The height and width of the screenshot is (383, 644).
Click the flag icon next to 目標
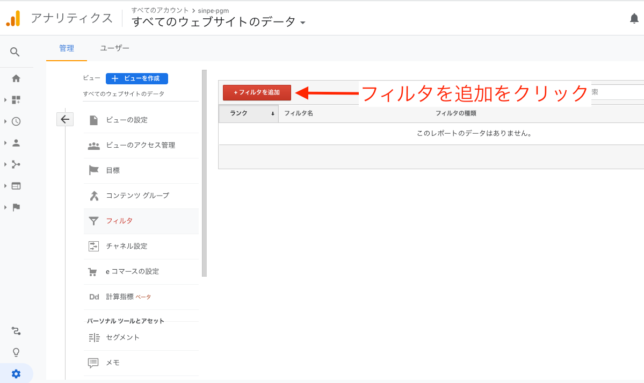coord(94,170)
